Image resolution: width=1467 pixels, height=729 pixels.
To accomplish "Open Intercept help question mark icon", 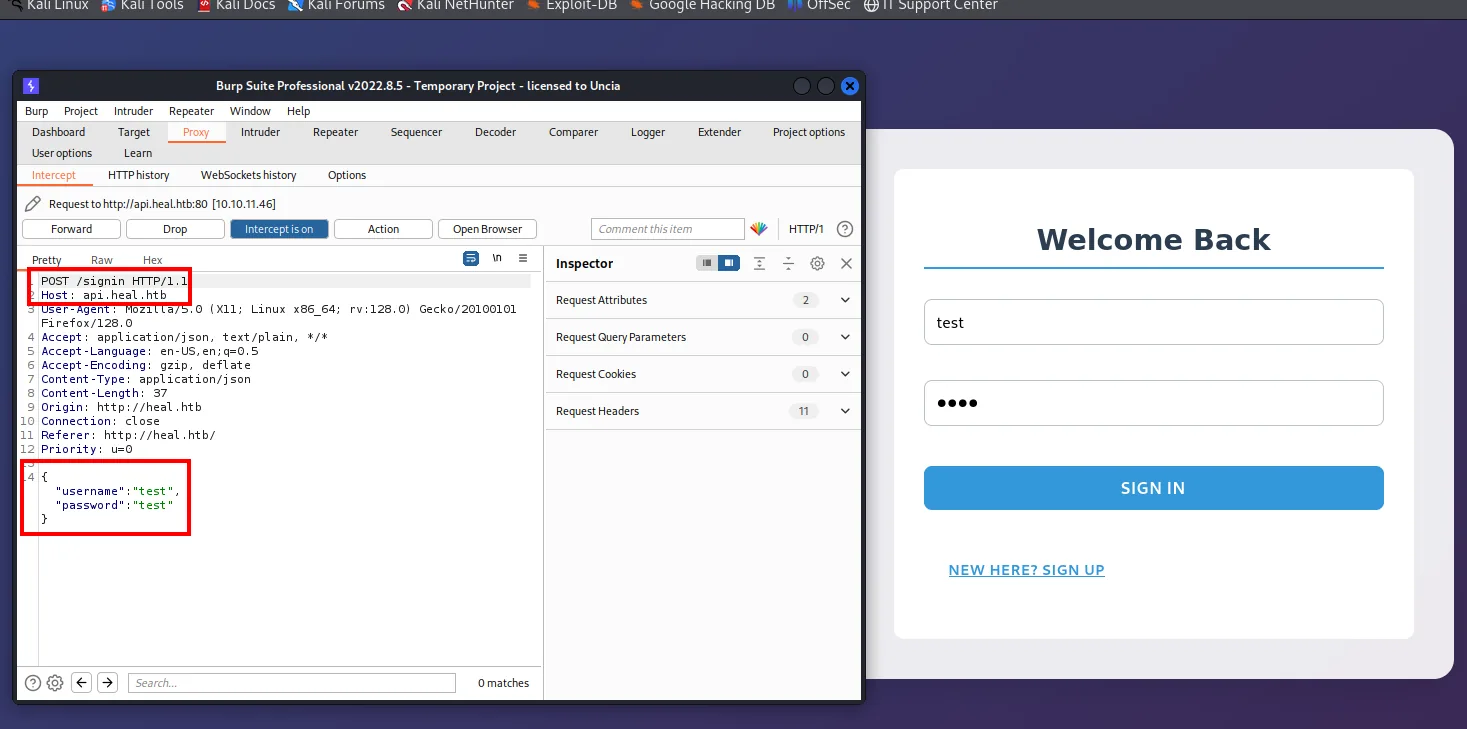I will pos(845,229).
